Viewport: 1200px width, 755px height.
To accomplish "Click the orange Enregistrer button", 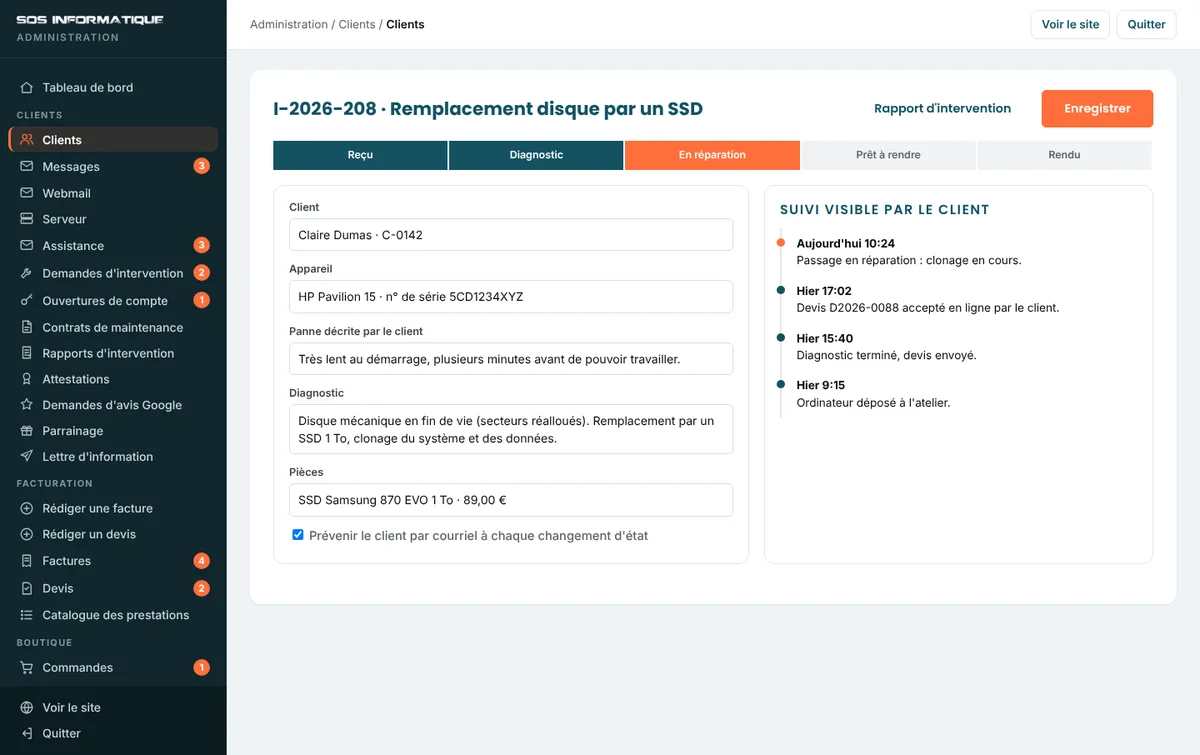I will 1097,109.
